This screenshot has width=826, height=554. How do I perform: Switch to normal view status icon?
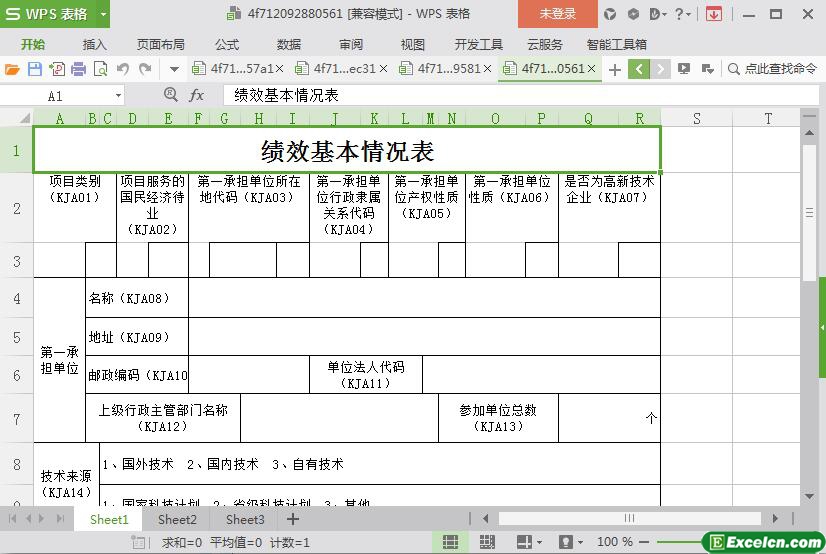[450, 542]
